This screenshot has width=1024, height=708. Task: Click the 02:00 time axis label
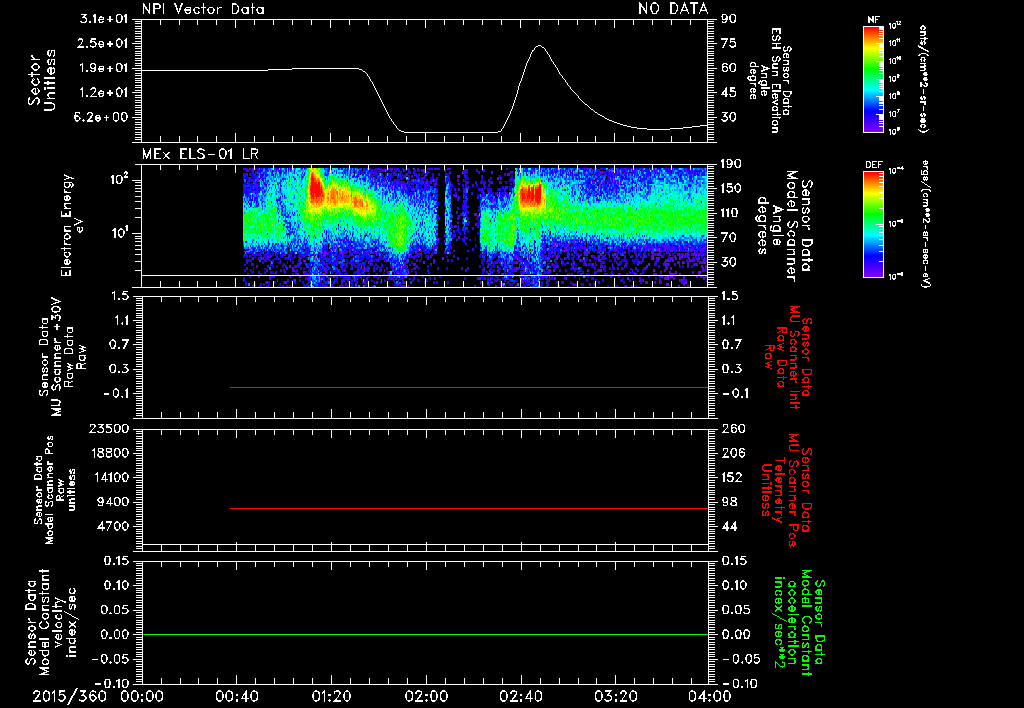point(426,696)
